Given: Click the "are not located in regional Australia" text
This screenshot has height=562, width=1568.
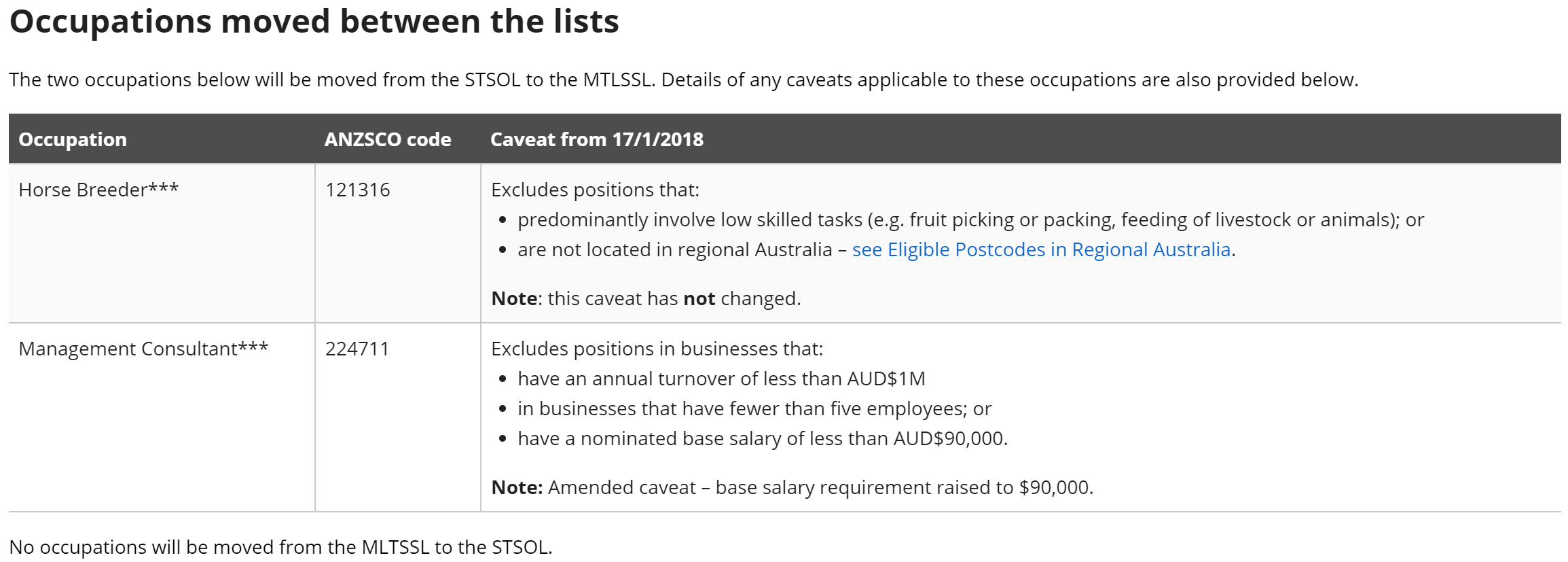Looking at the screenshot, I should tap(674, 250).
